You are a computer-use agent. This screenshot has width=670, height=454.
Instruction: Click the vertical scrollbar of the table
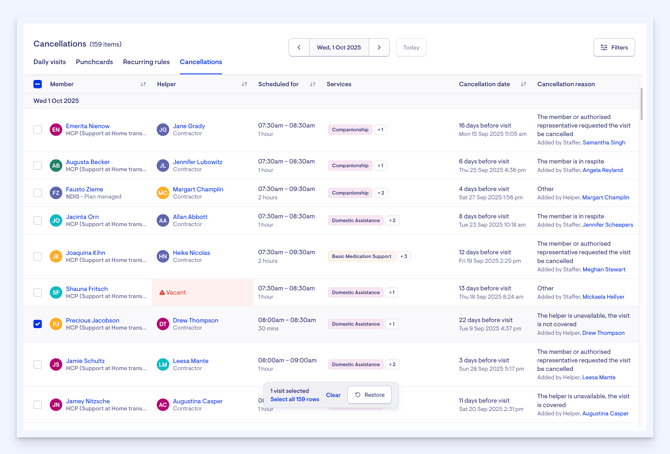[x=641, y=105]
